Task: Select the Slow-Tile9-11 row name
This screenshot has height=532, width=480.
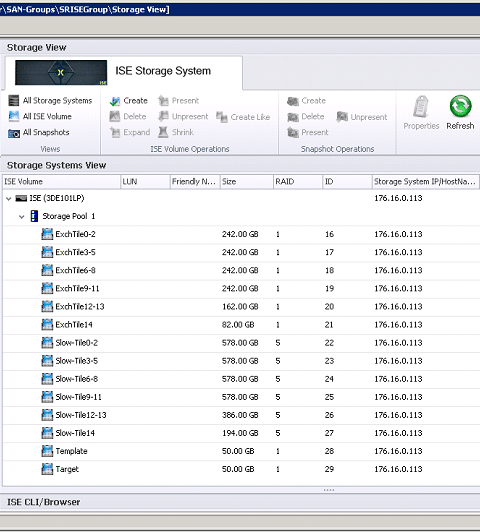Action: (x=78, y=397)
